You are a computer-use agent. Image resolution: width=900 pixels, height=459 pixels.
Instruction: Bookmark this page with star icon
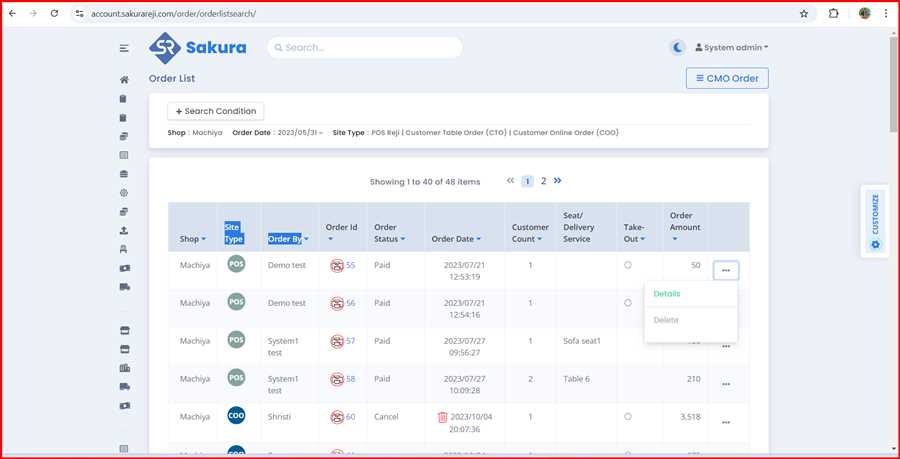[x=804, y=14]
